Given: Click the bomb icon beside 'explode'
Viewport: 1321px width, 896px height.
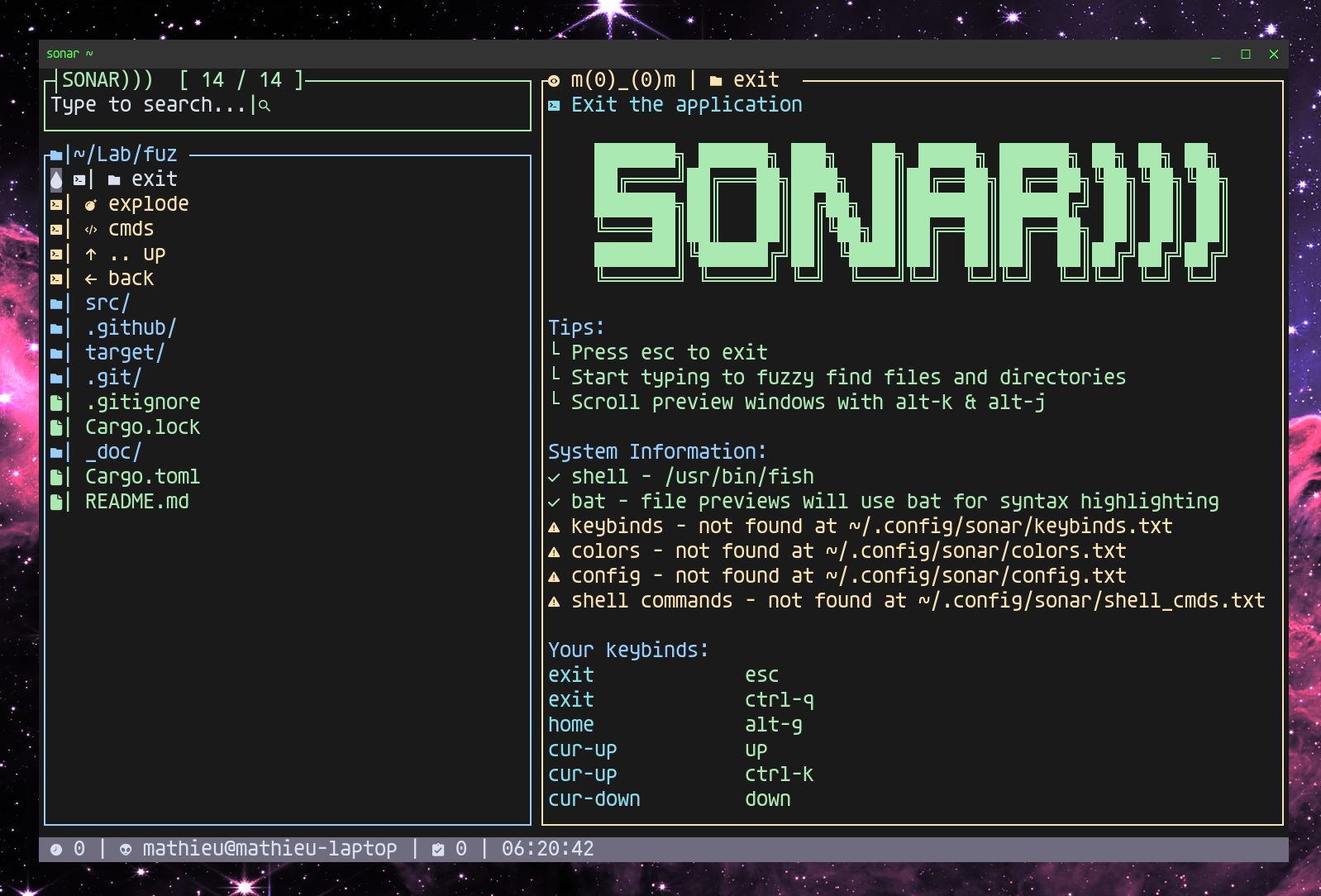Looking at the screenshot, I should pyautogui.click(x=91, y=205).
